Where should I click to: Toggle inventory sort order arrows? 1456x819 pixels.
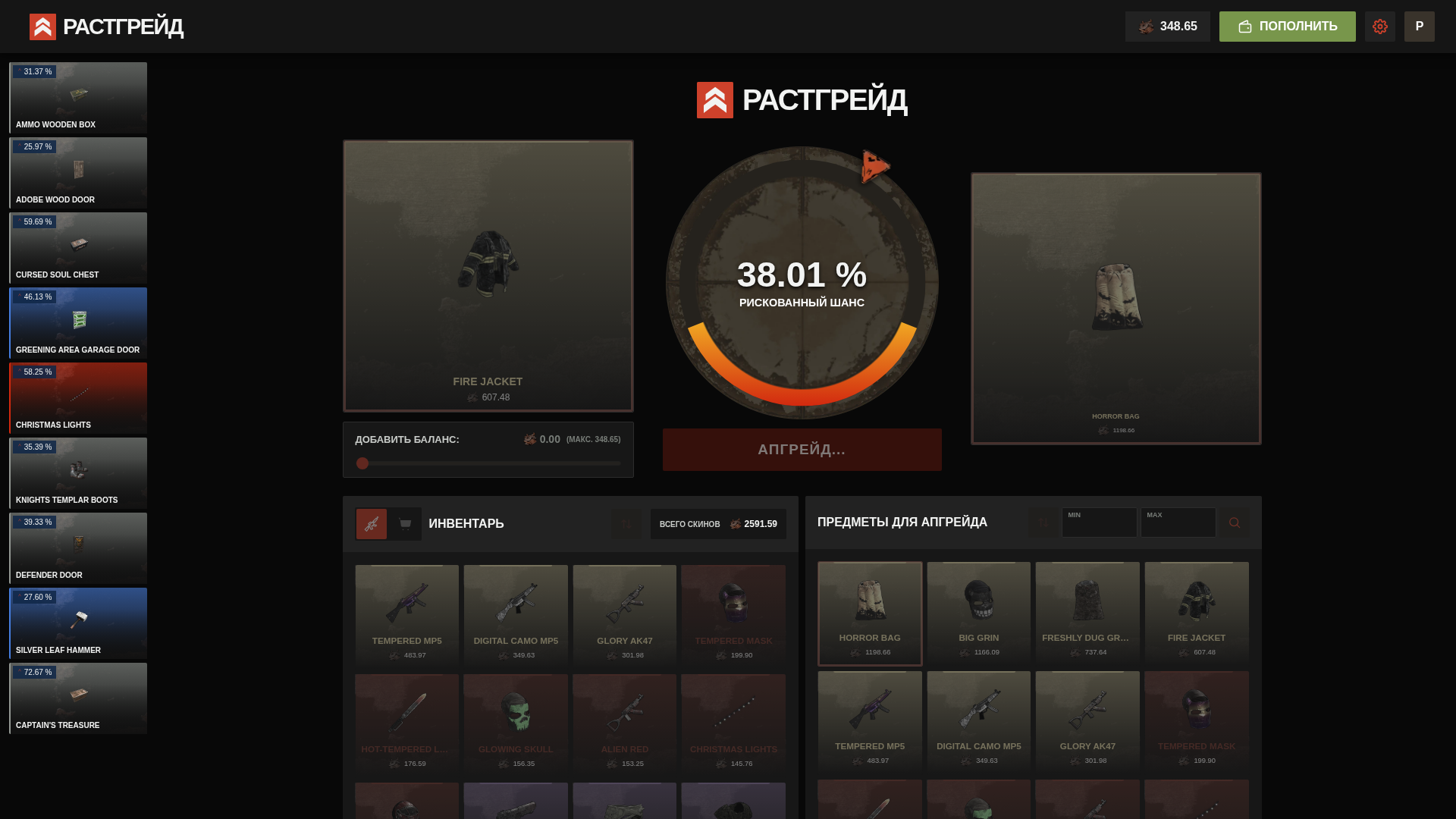point(626,524)
